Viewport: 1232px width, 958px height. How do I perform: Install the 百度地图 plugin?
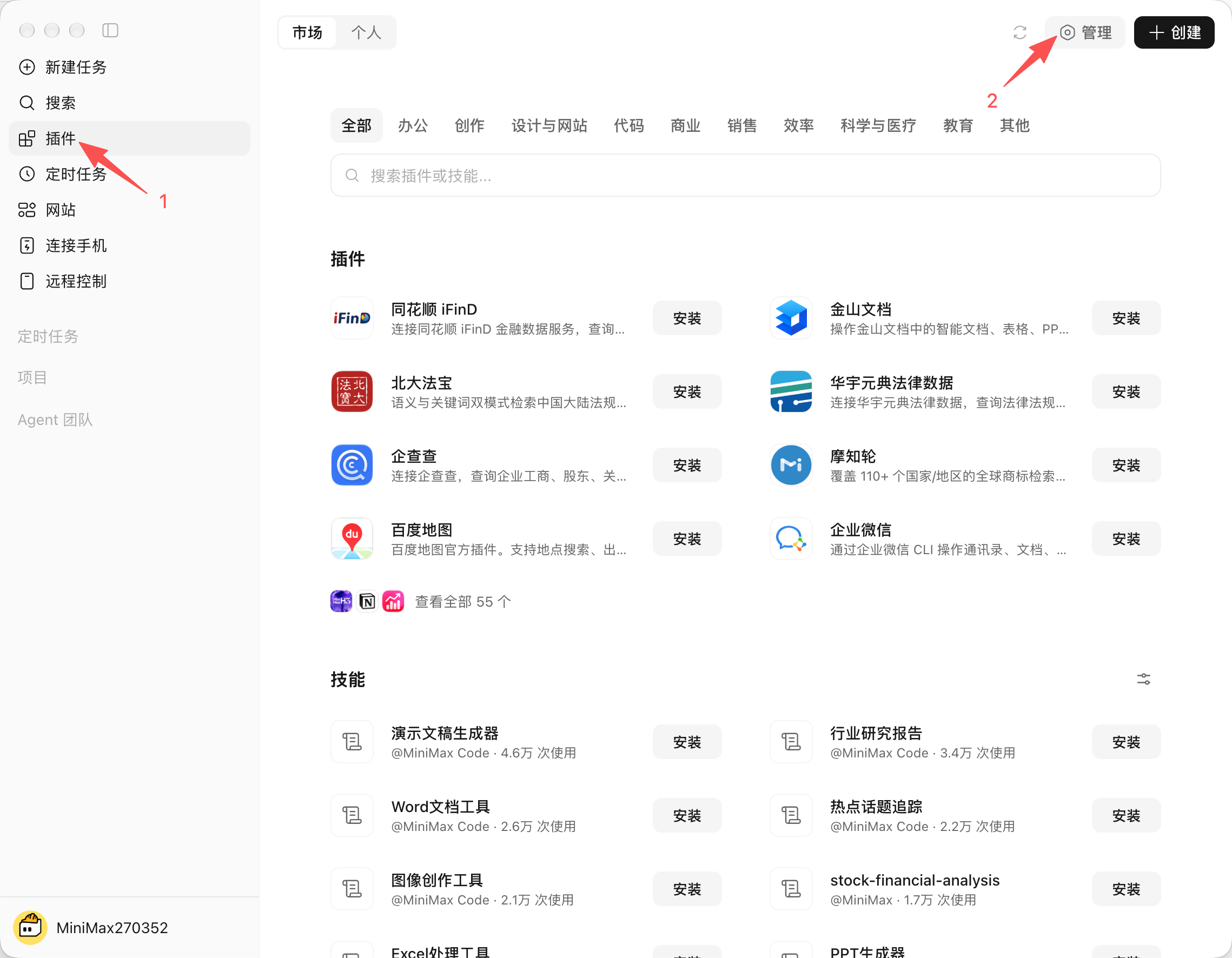(687, 538)
